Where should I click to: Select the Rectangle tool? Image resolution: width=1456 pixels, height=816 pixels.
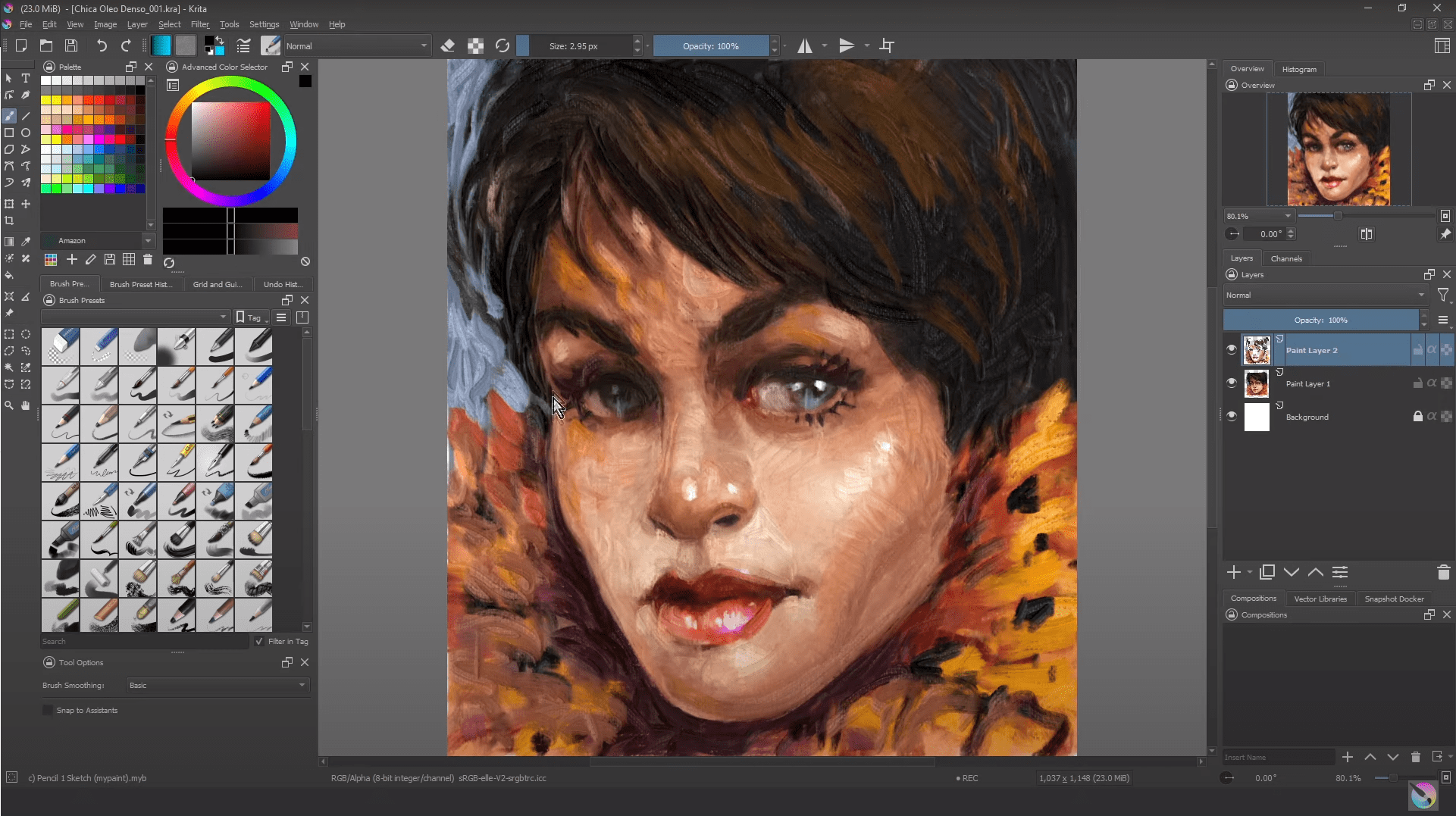click(10, 132)
